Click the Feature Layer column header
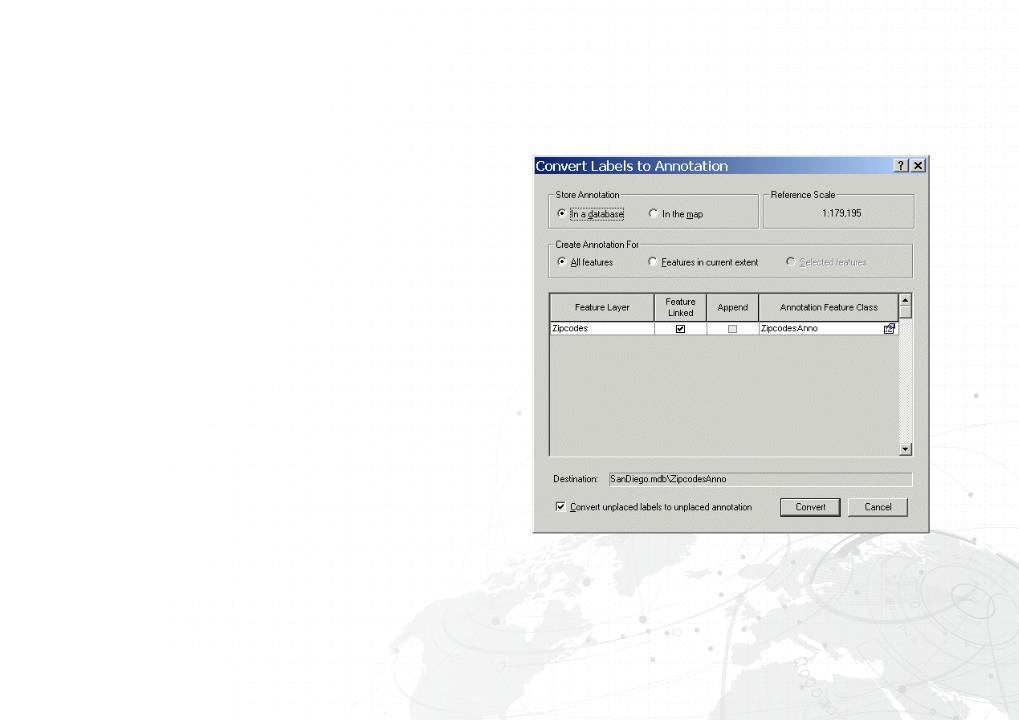The height and width of the screenshot is (720, 1019). click(x=602, y=307)
